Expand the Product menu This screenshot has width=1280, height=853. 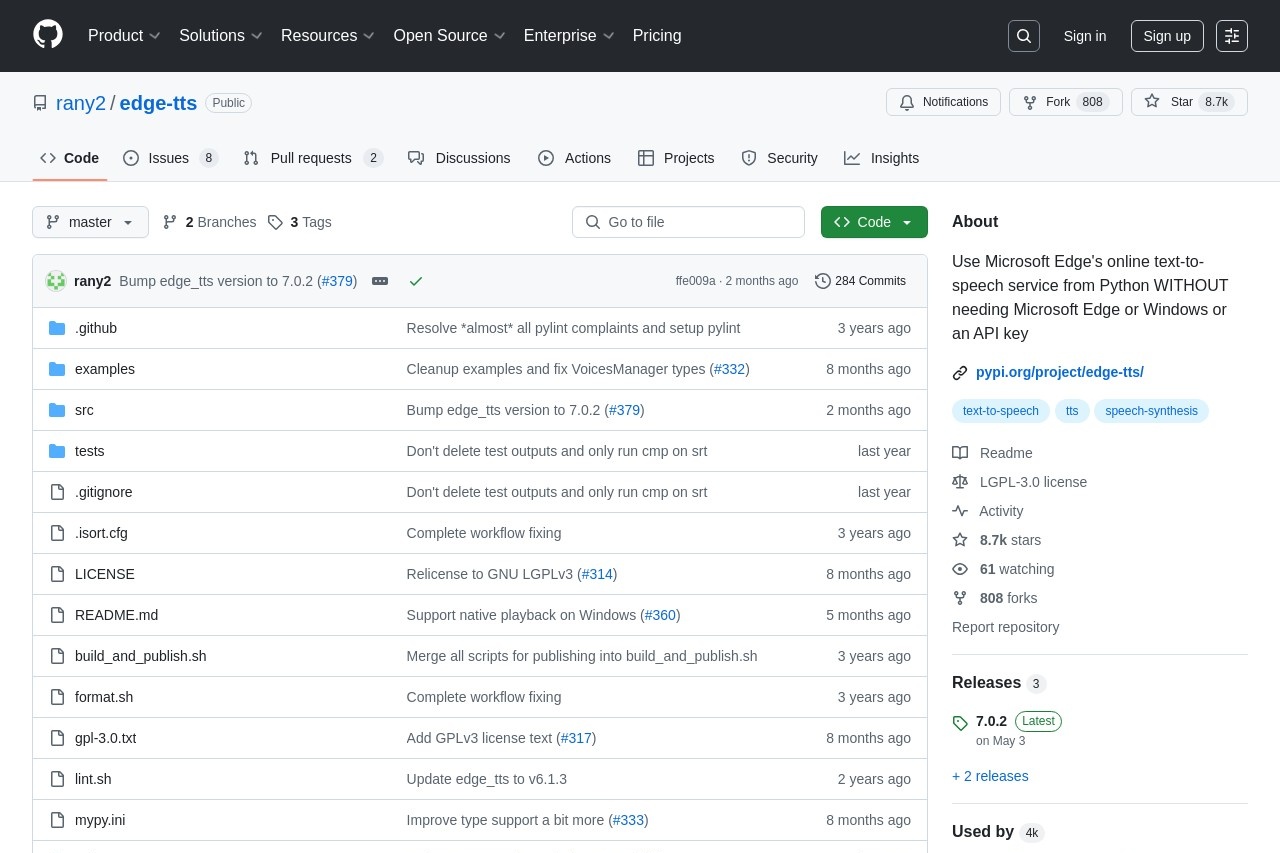[x=124, y=36]
